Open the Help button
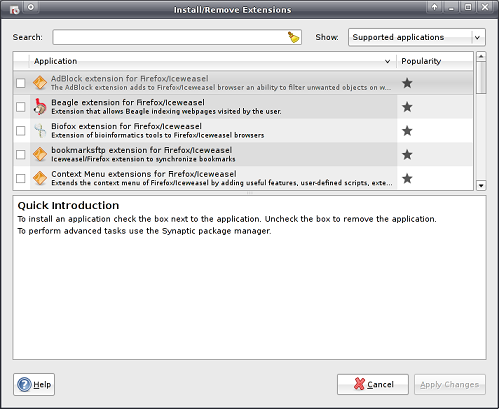 click(34, 384)
